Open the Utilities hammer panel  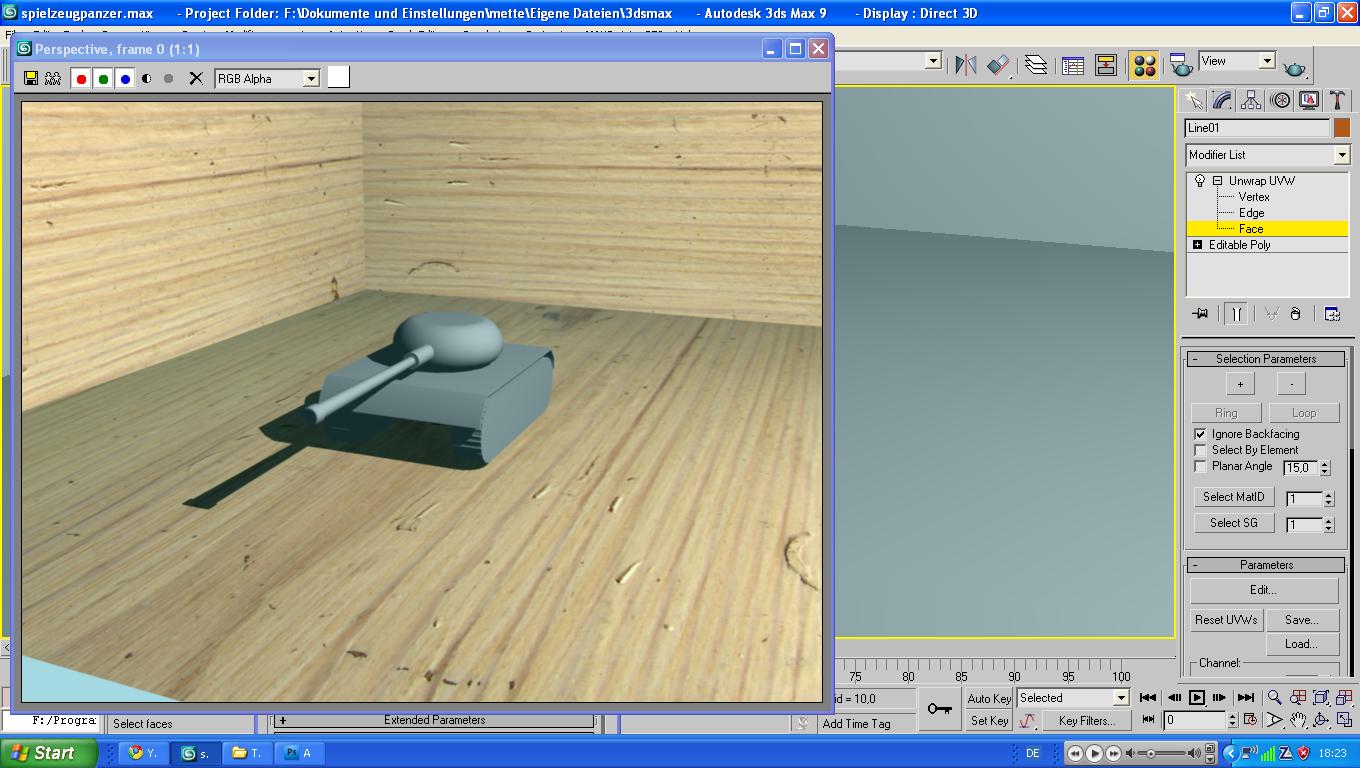[x=1337, y=100]
